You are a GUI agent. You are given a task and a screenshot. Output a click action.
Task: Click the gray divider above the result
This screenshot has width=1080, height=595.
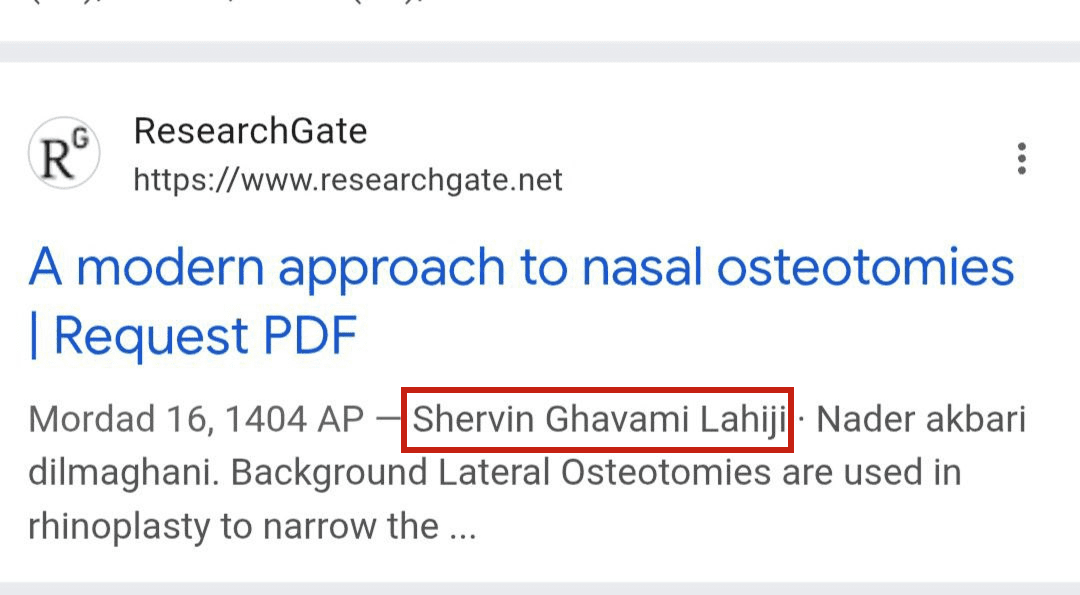click(x=540, y=51)
